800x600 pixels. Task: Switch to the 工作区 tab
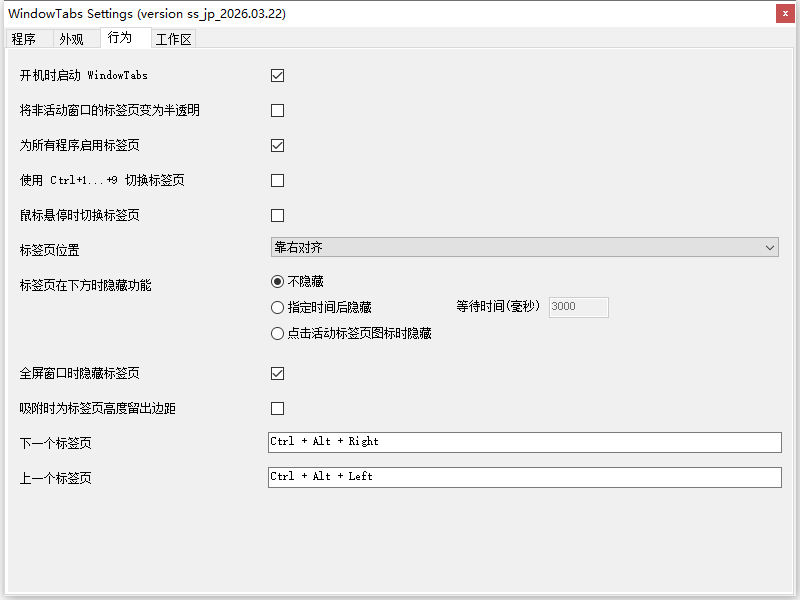point(173,38)
